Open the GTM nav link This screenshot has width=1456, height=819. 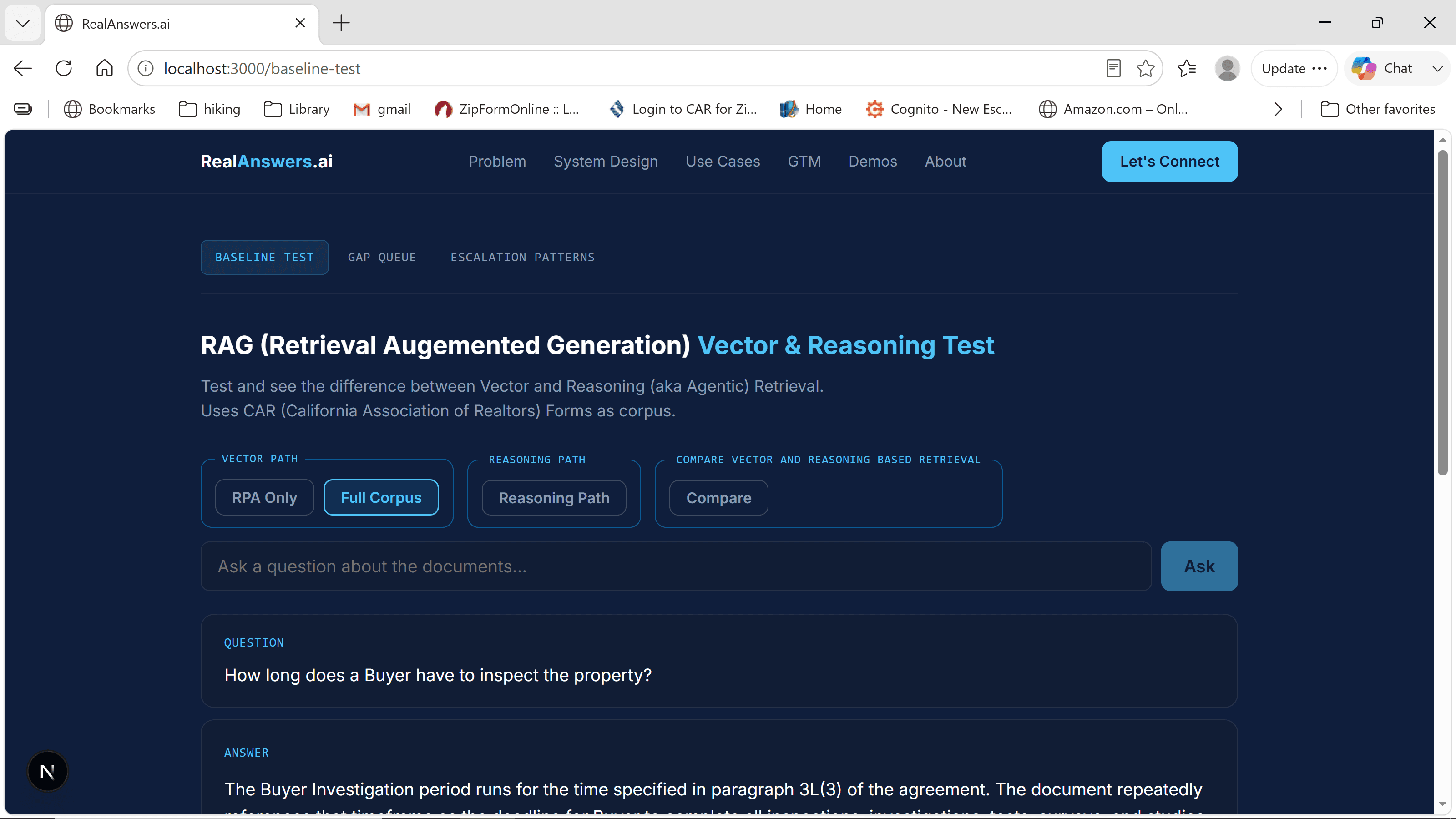pos(804,162)
